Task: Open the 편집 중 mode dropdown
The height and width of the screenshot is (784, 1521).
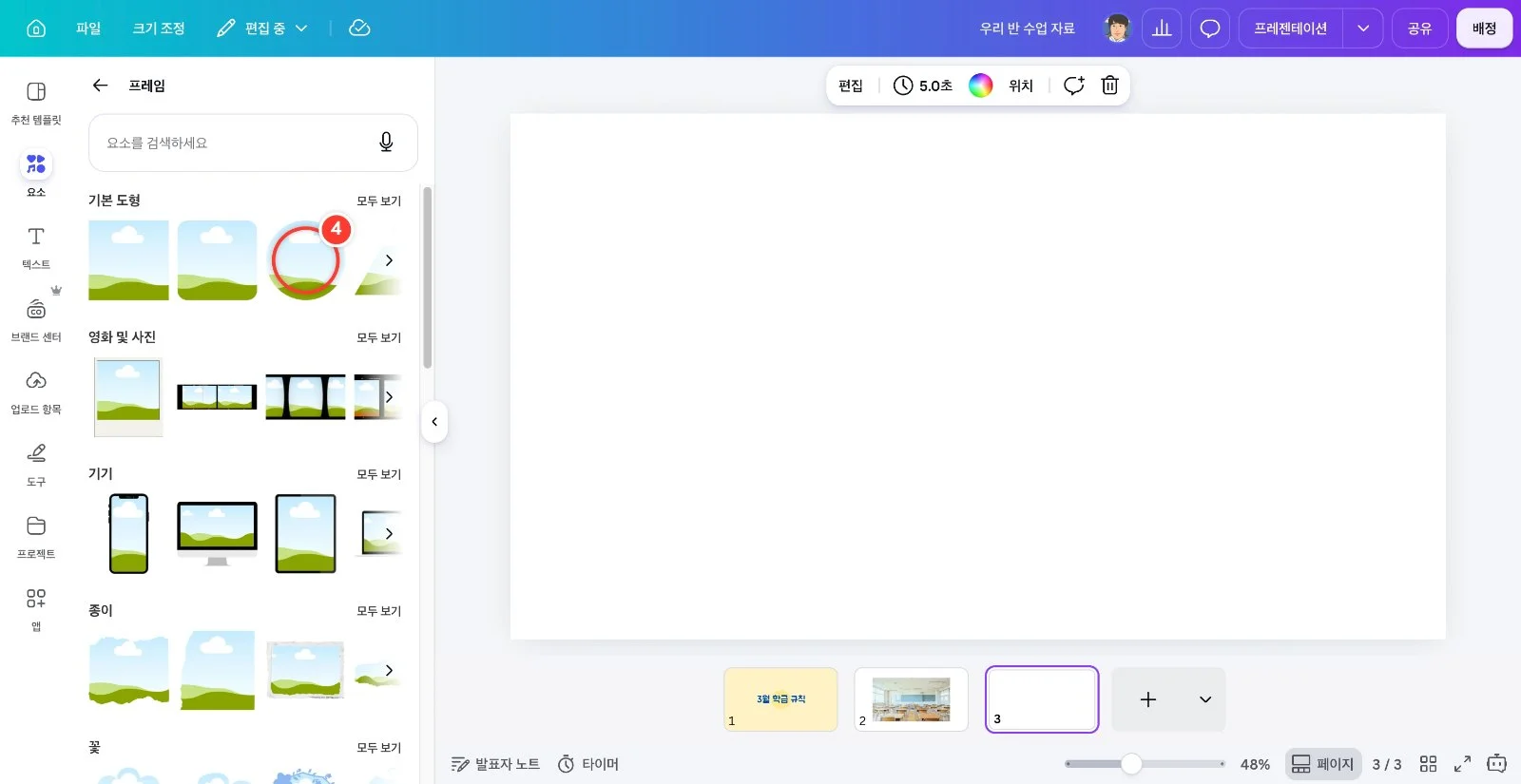Action: tap(262, 29)
